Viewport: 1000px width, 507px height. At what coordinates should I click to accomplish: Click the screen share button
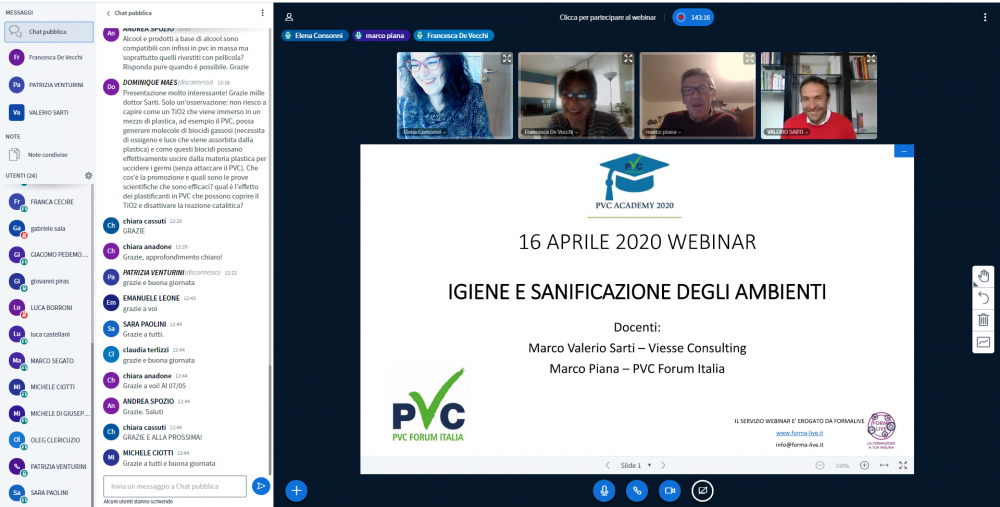tap(702, 490)
